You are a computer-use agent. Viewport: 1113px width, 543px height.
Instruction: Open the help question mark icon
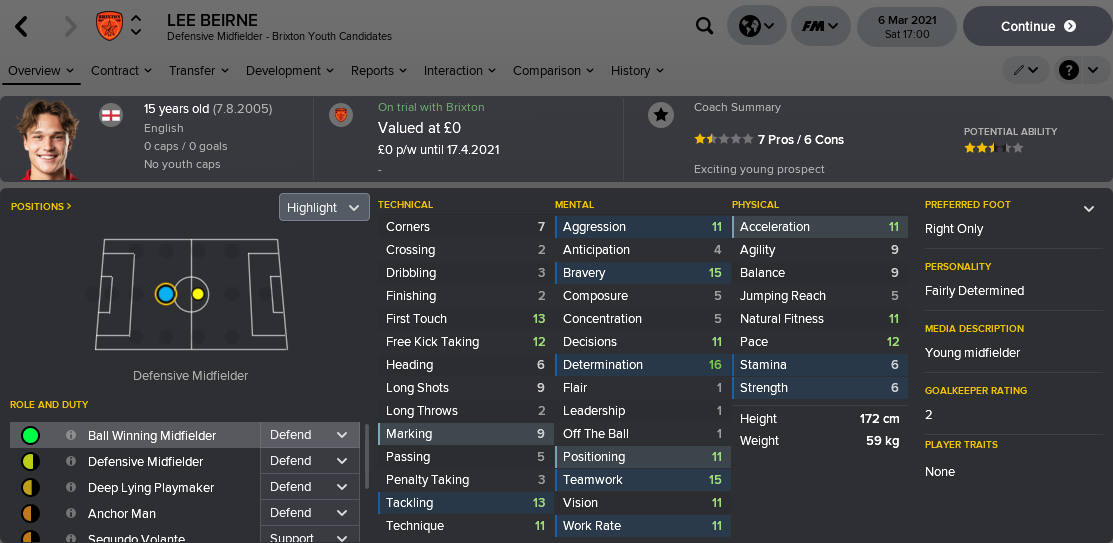(1069, 70)
